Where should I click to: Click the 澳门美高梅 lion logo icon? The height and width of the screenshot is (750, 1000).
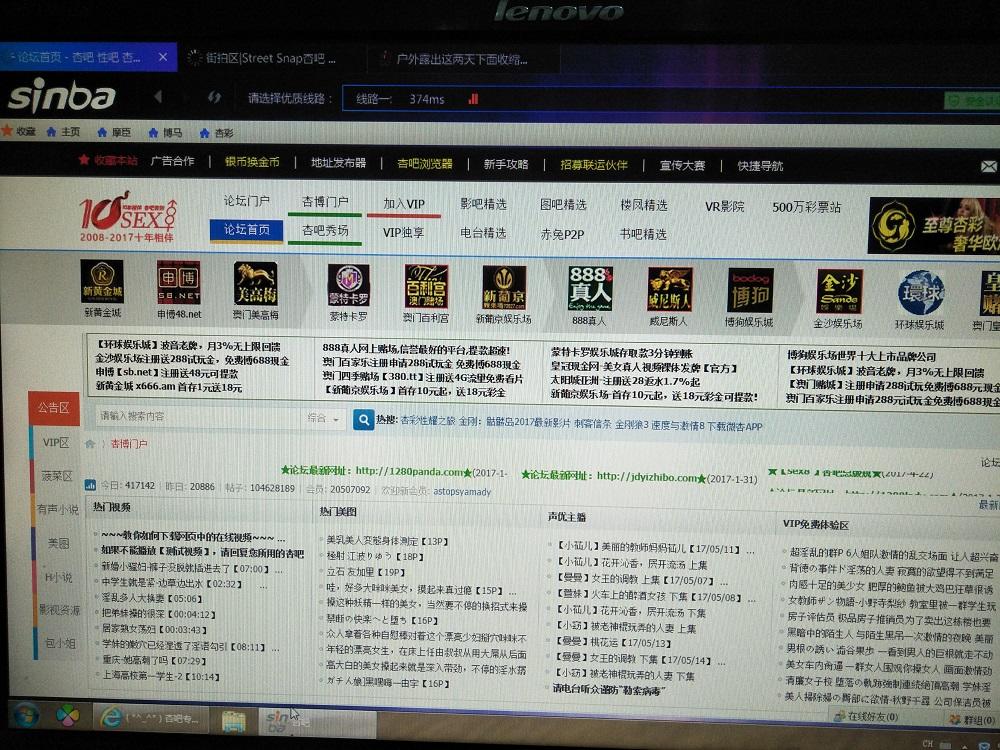(255, 284)
